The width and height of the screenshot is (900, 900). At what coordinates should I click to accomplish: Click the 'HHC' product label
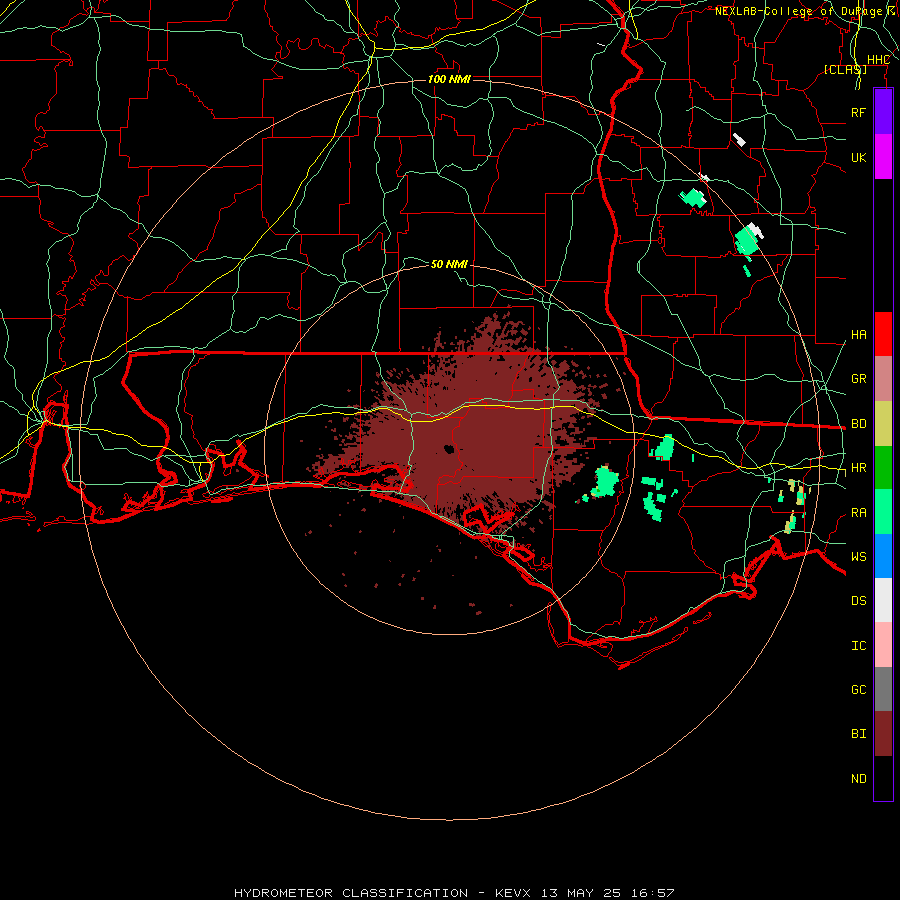point(879,60)
